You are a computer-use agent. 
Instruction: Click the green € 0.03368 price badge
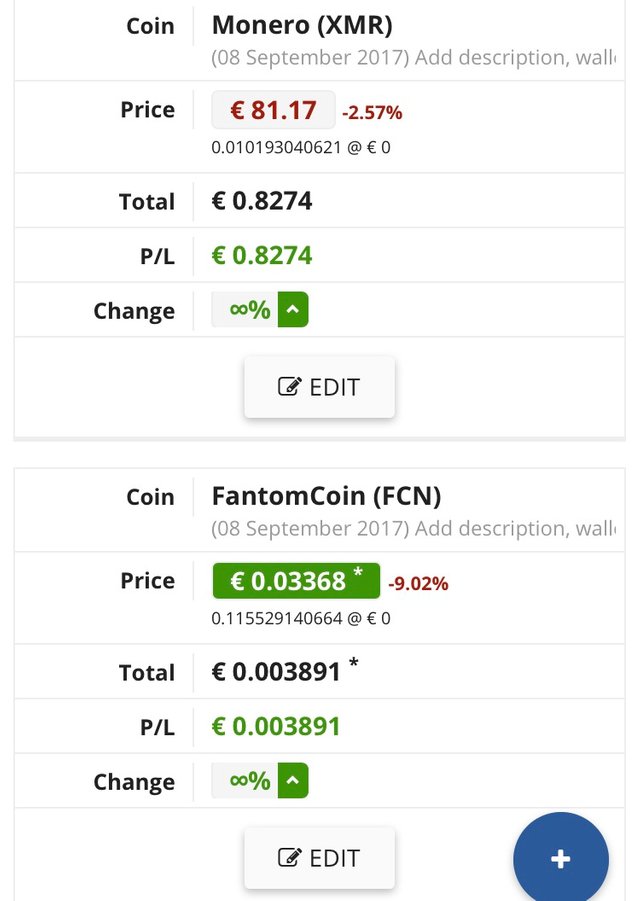tap(296, 581)
